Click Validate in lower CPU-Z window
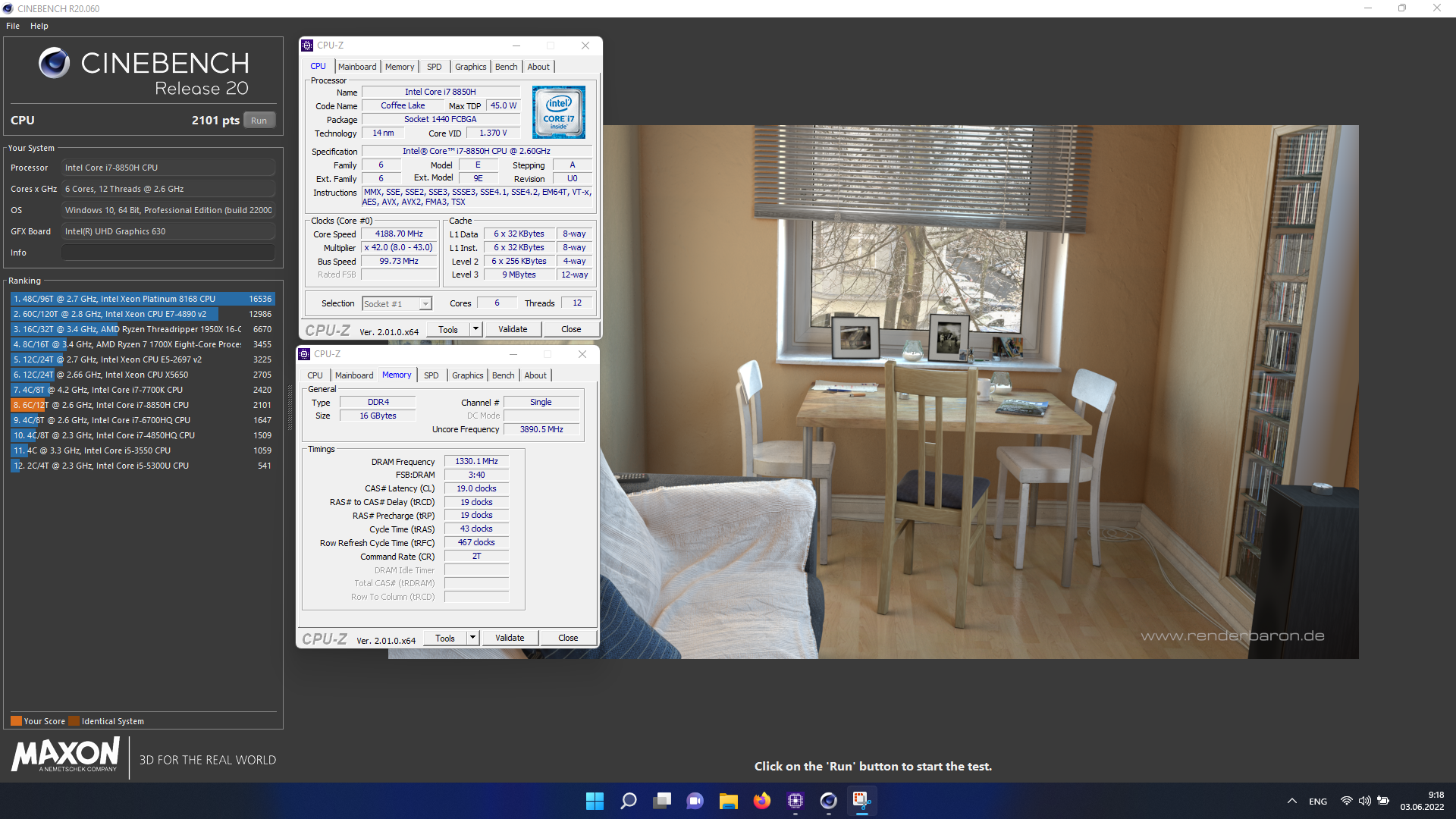 point(510,639)
